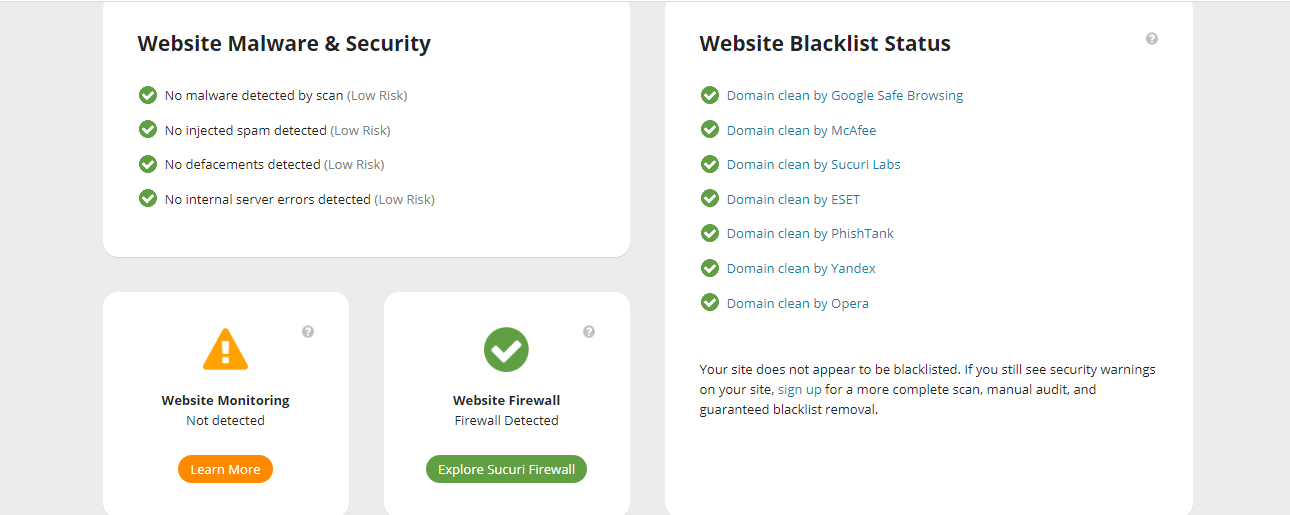Screen dimensions: 1290x515
Task: Click the check icon beside Domain clean by PhishTank
Action: (x=710, y=233)
